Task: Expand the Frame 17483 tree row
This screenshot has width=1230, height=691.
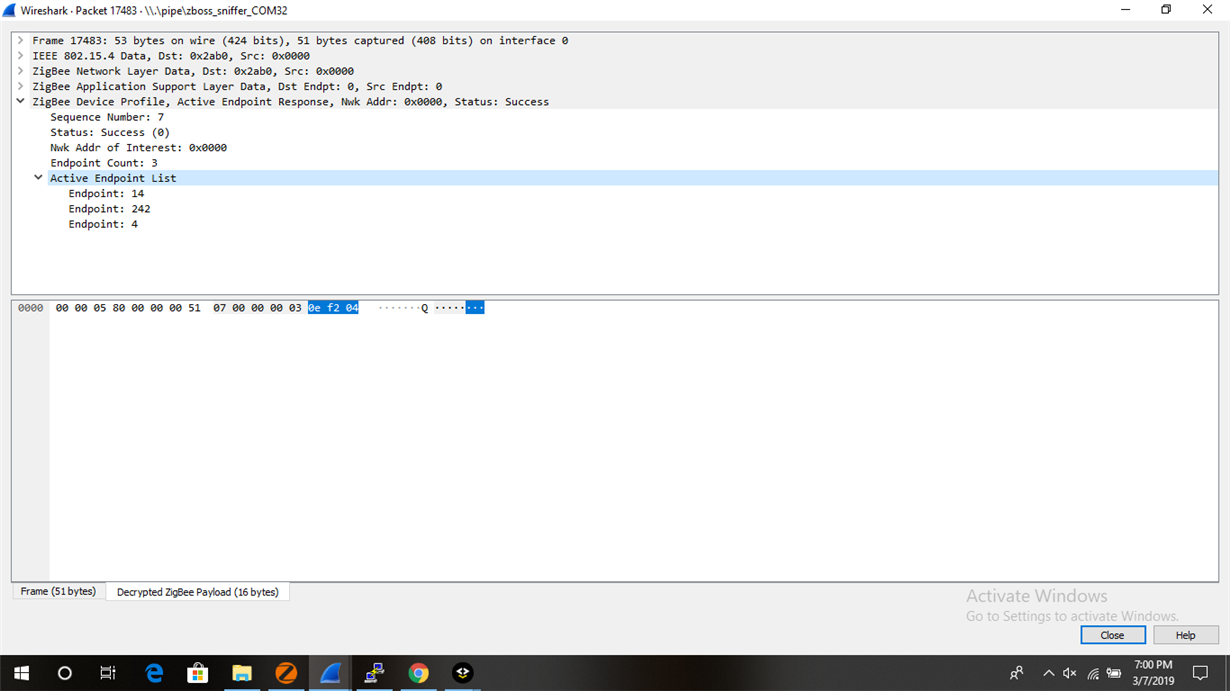Action: (20, 40)
